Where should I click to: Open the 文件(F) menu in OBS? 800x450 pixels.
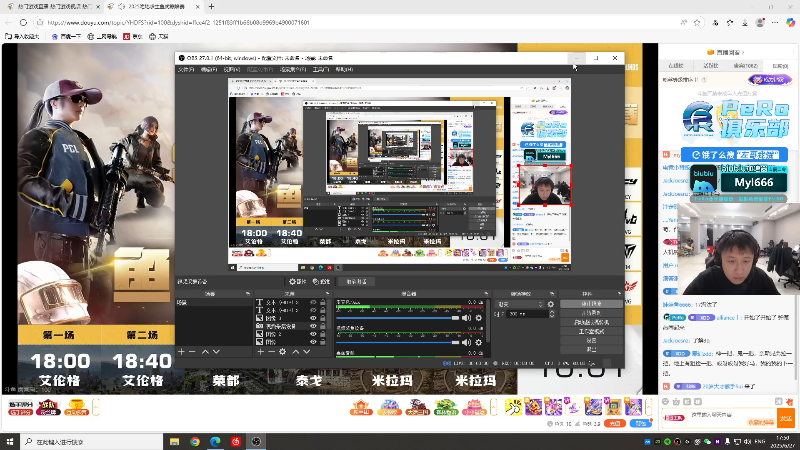(x=186, y=69)
